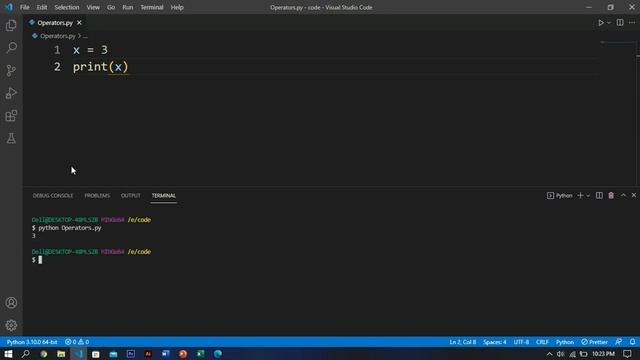Image resolution: width=640 pixels, height=360 pixels.
Task: Split the editor to the right
Action: [620, 23]
